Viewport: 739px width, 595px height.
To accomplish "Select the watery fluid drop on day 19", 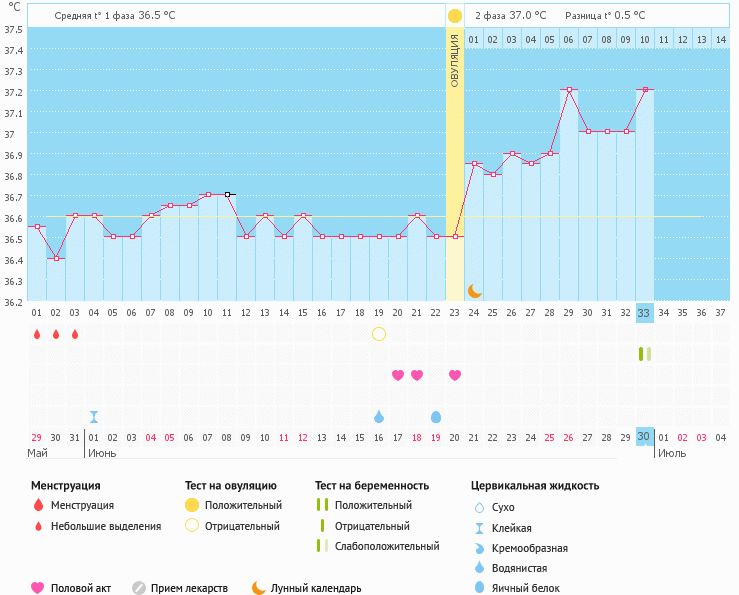I will tap(378, 417).
